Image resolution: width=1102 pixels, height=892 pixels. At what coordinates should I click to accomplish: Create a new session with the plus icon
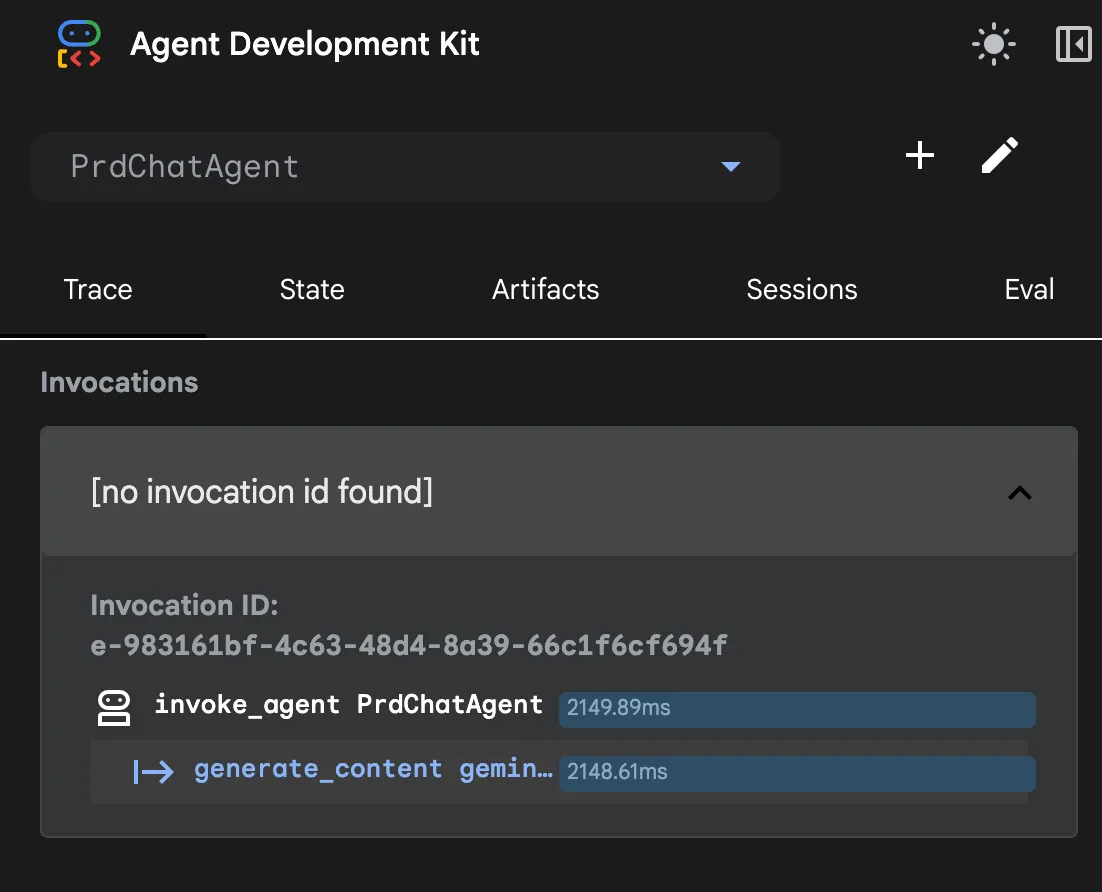click(919, 155)
